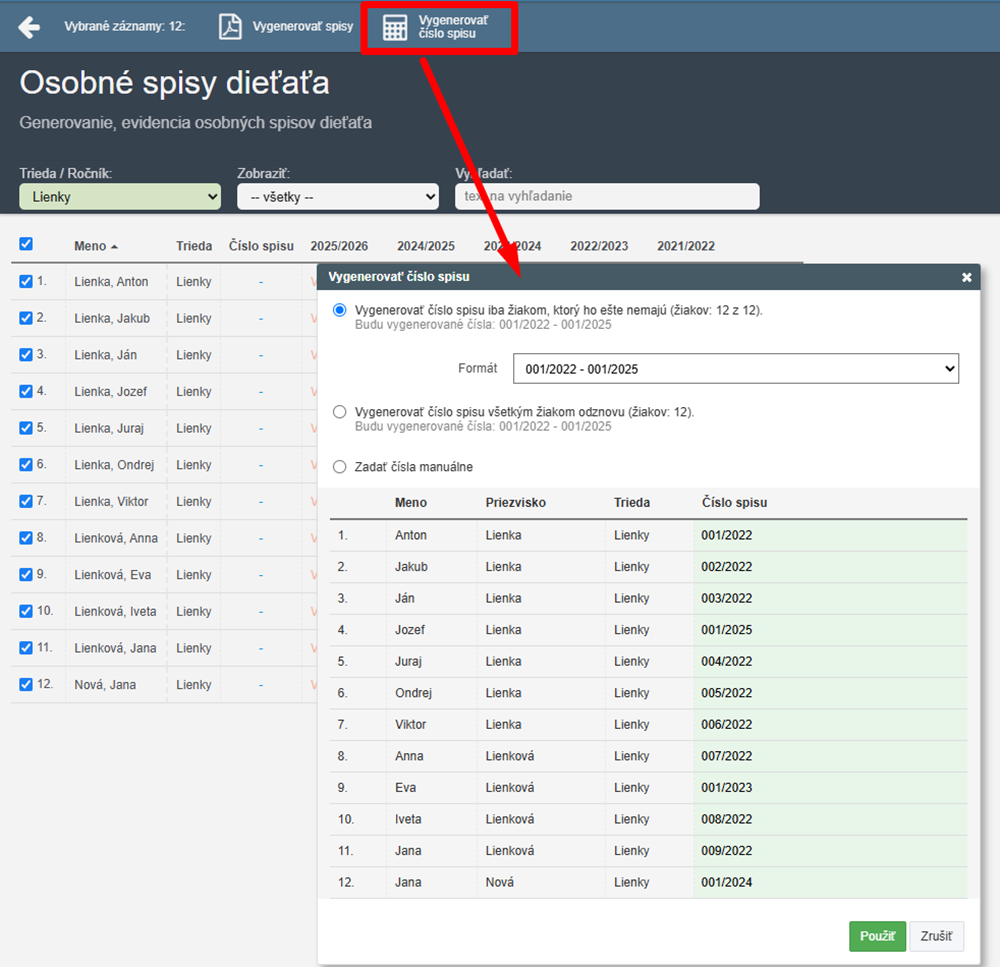1000x967 pixels.
Task: Uncheck the row for Lienková, Eva
Action: (x=26, y=575)
